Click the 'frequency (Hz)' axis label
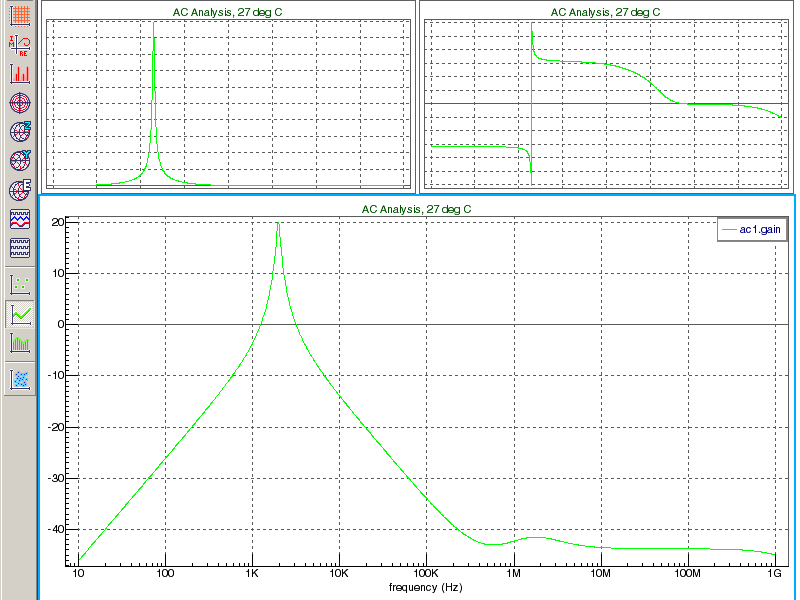The height and width of the screenshot is (600, 800). click(426, 587)
